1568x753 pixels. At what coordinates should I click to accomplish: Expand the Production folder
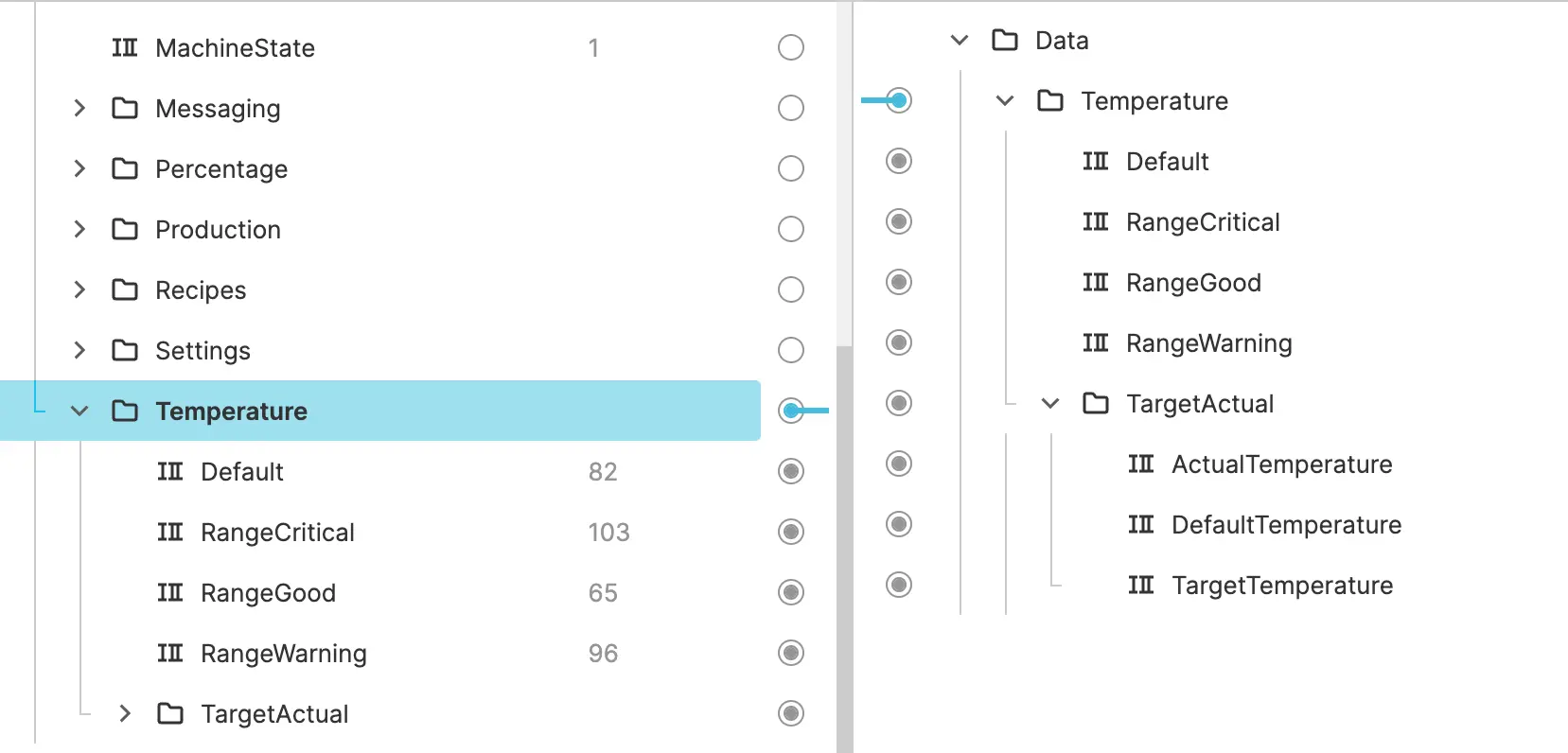(79, 230)
